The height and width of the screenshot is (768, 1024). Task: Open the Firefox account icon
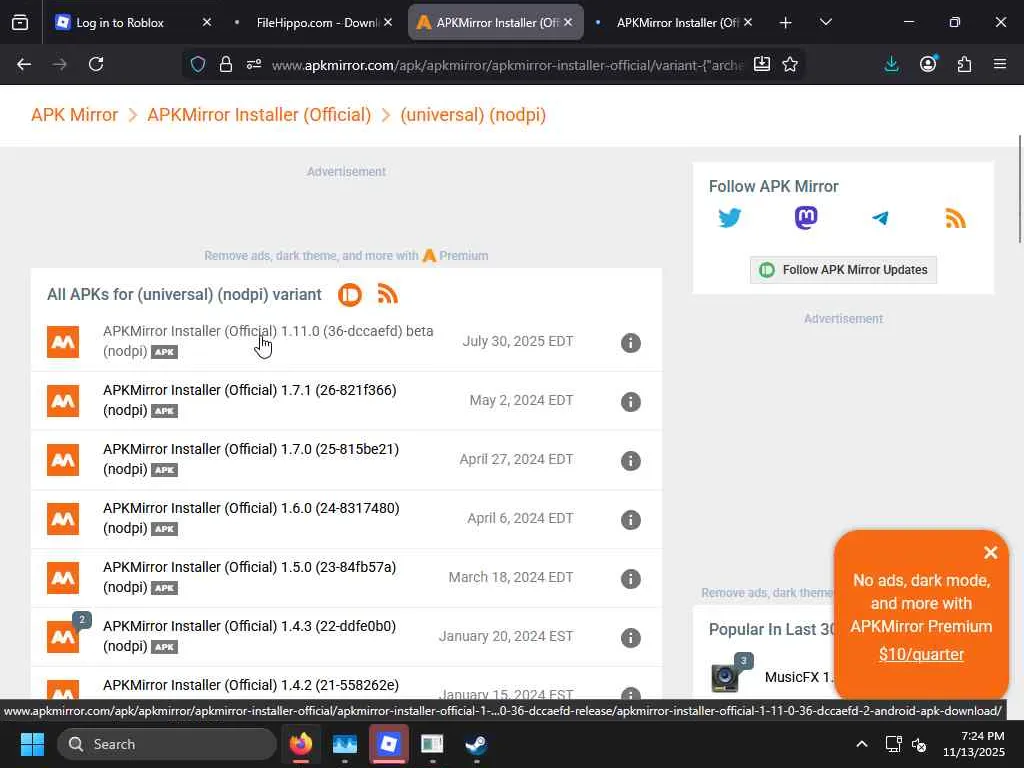click(x=928, y=64)
